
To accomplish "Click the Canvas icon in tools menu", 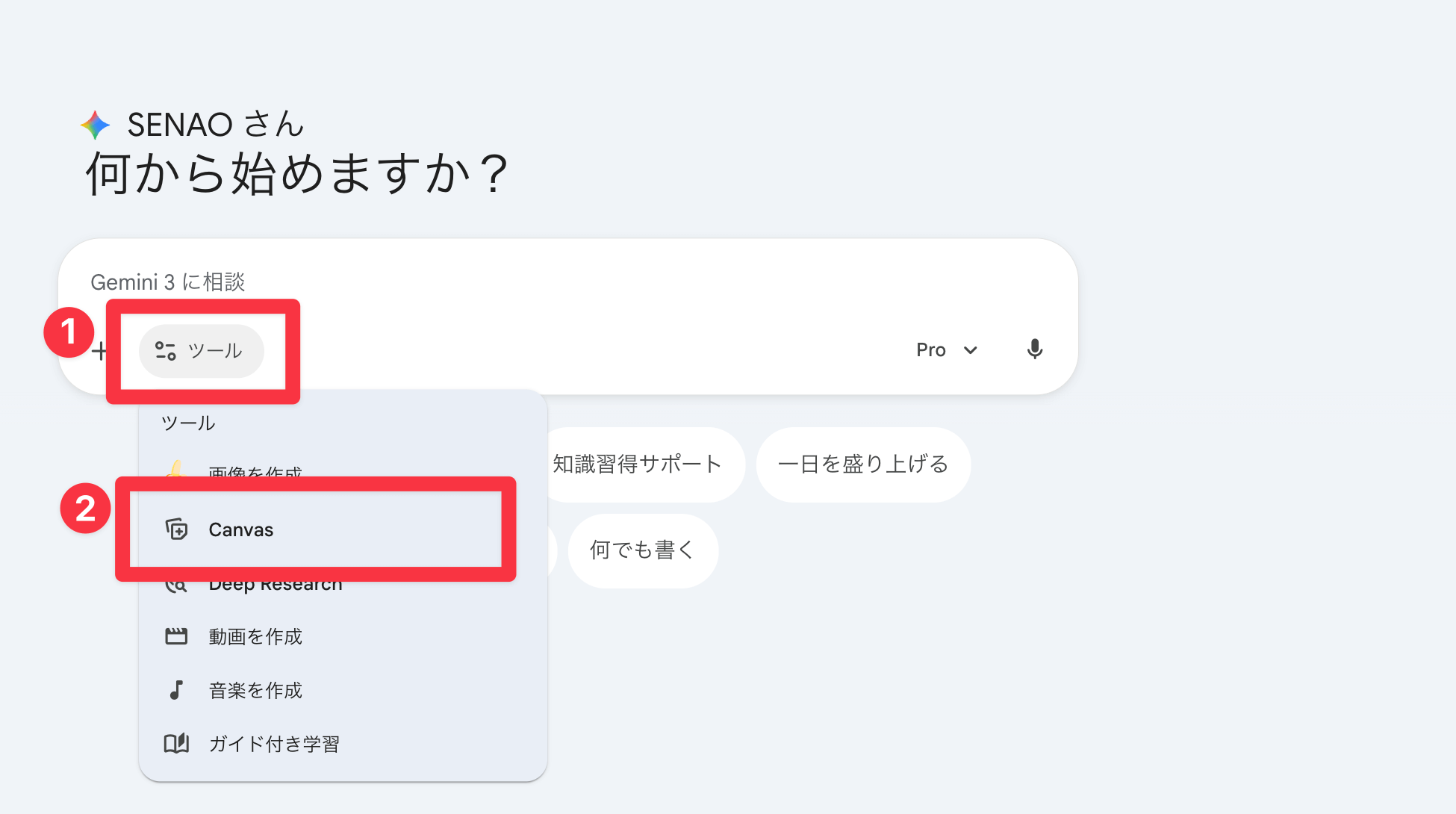I will pyautogui.click(x=176, y=529).
